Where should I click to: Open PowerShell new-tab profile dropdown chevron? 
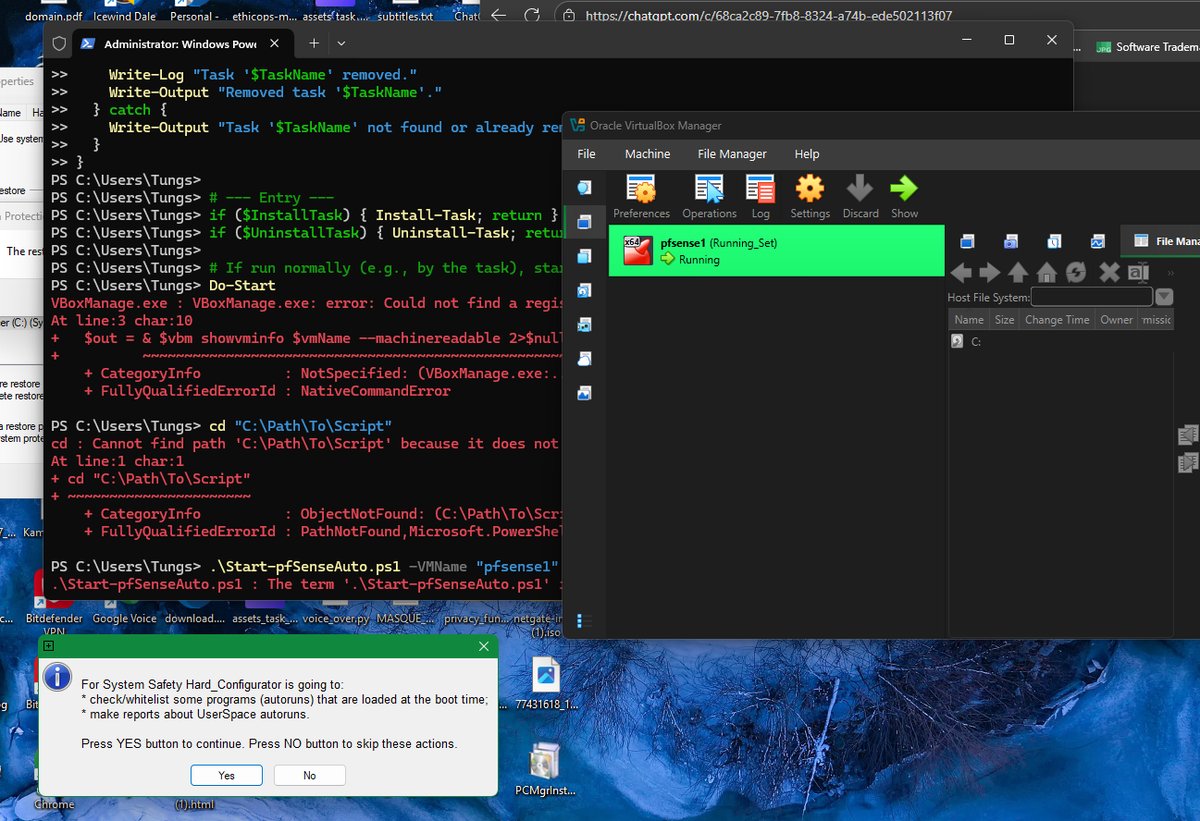(341, 43)
